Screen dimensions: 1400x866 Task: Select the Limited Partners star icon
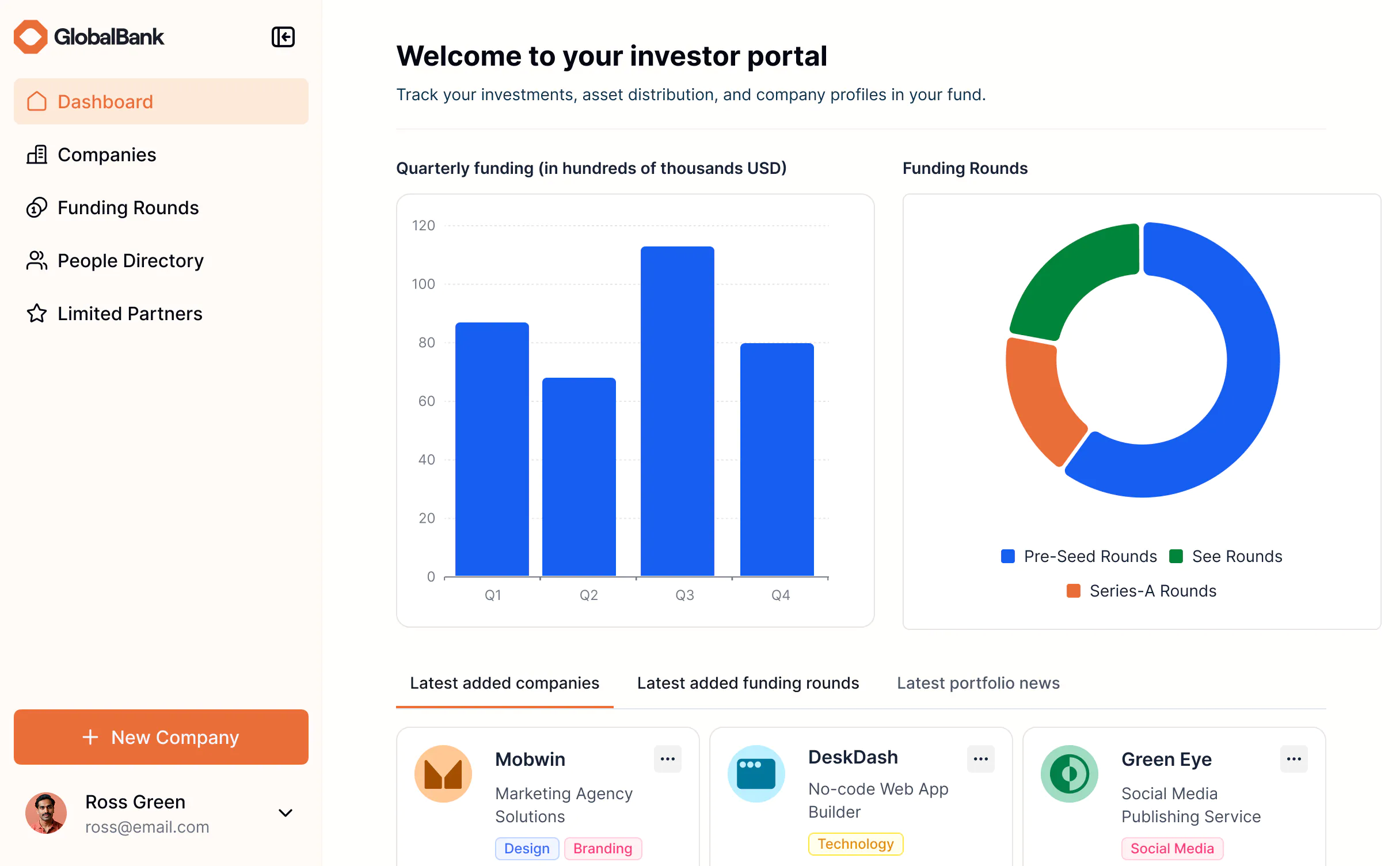click(x=37, y=313)
